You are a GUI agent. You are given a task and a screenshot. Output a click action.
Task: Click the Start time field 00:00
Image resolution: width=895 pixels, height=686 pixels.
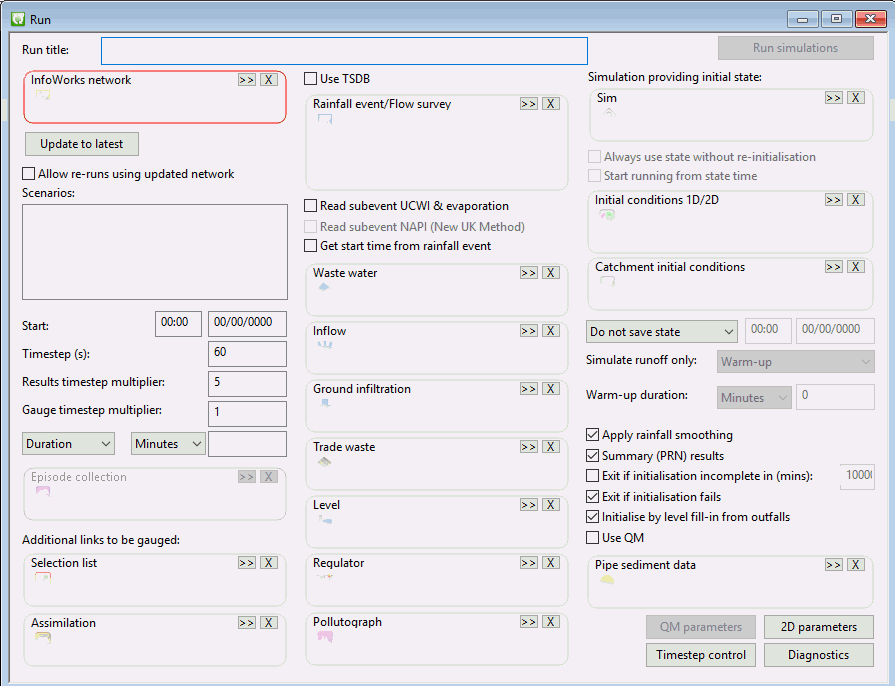point(178,324)
